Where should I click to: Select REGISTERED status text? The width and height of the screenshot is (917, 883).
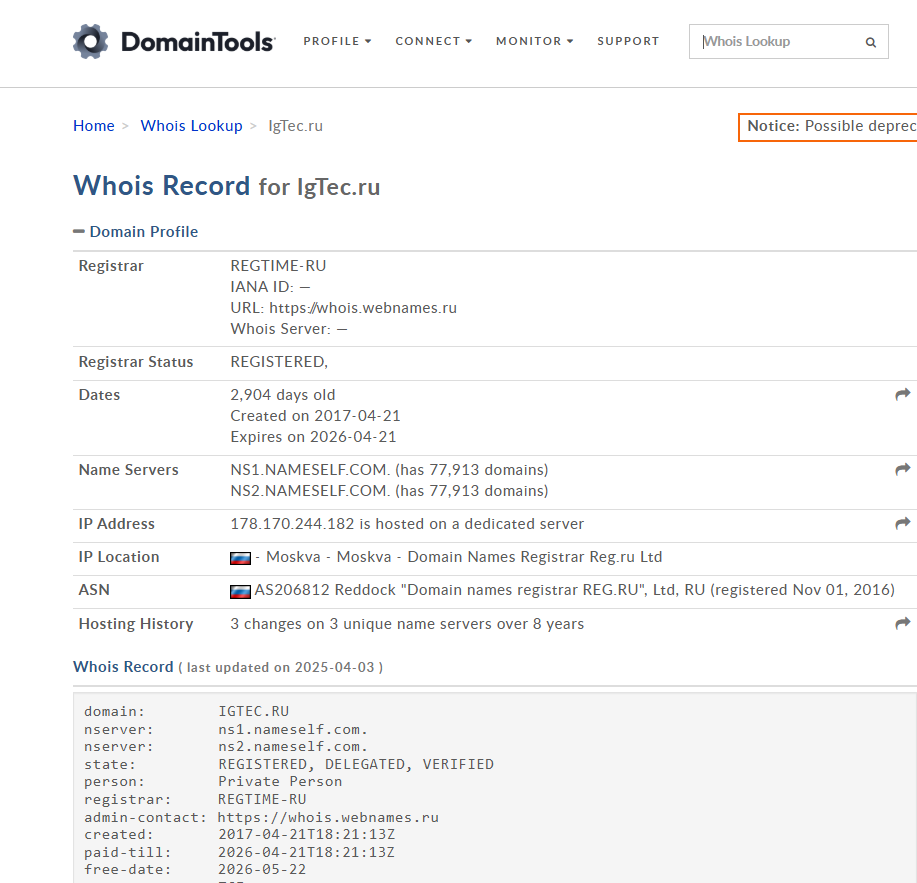[x=279, y=361]
